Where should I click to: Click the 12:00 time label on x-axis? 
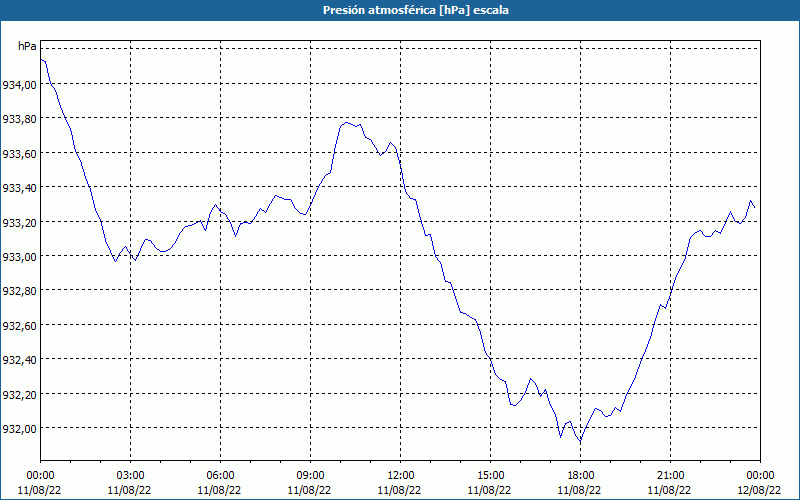tap(401, 476)
